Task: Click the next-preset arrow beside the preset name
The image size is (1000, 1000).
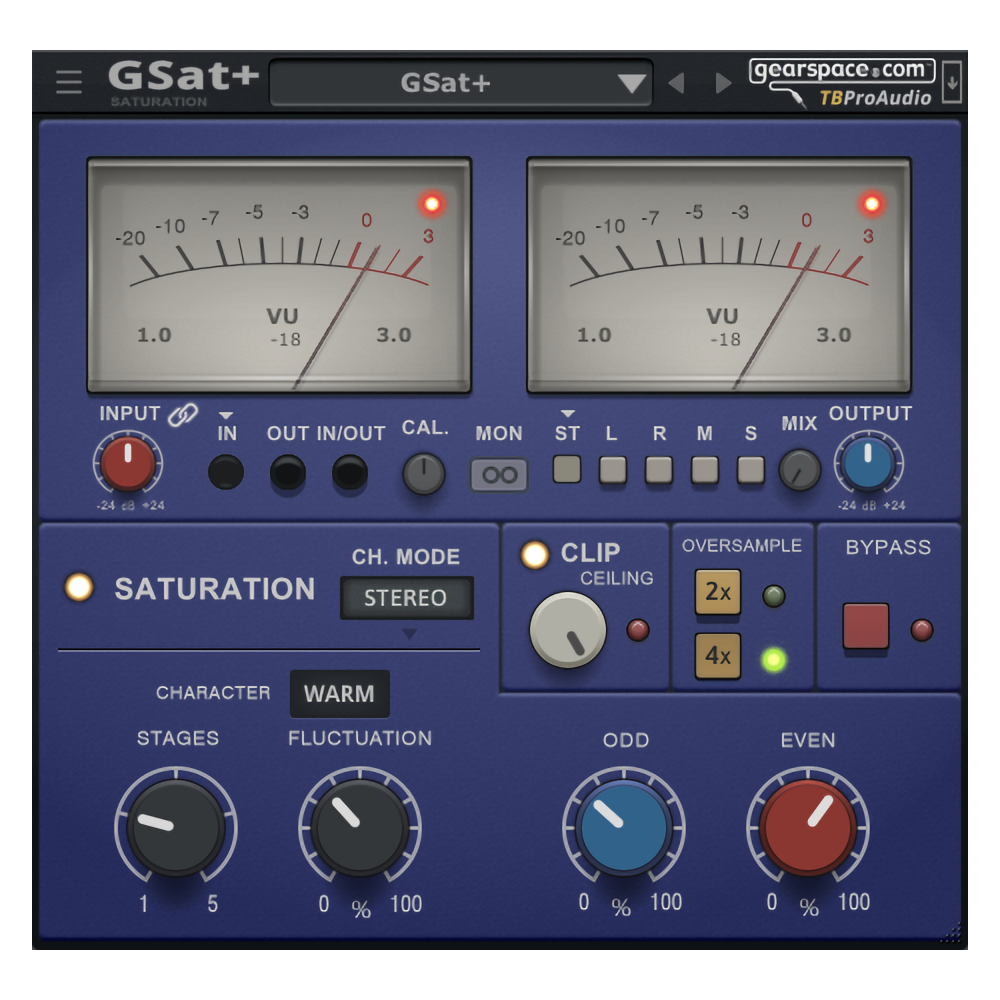Action: (x=722, y=83)
